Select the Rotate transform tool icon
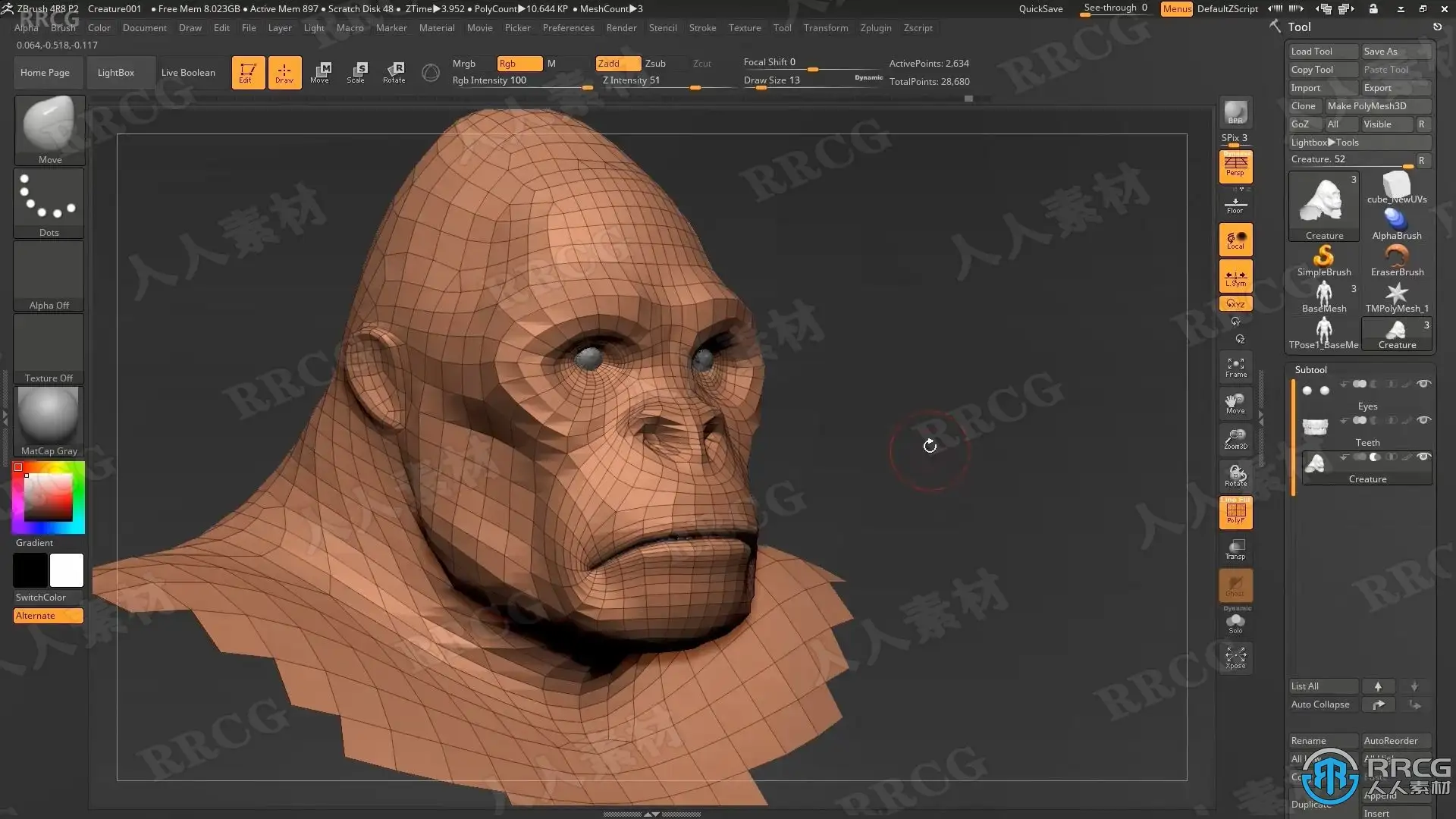 (x=394, y=72)
